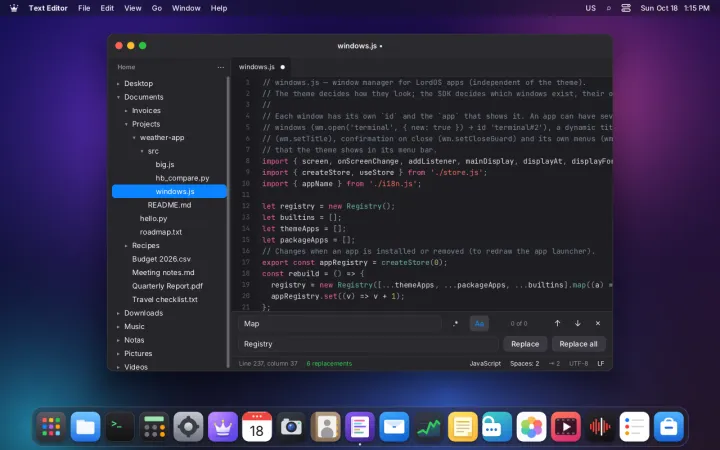
Task: Click the replace field containing Registry
Action: [368, 344]
